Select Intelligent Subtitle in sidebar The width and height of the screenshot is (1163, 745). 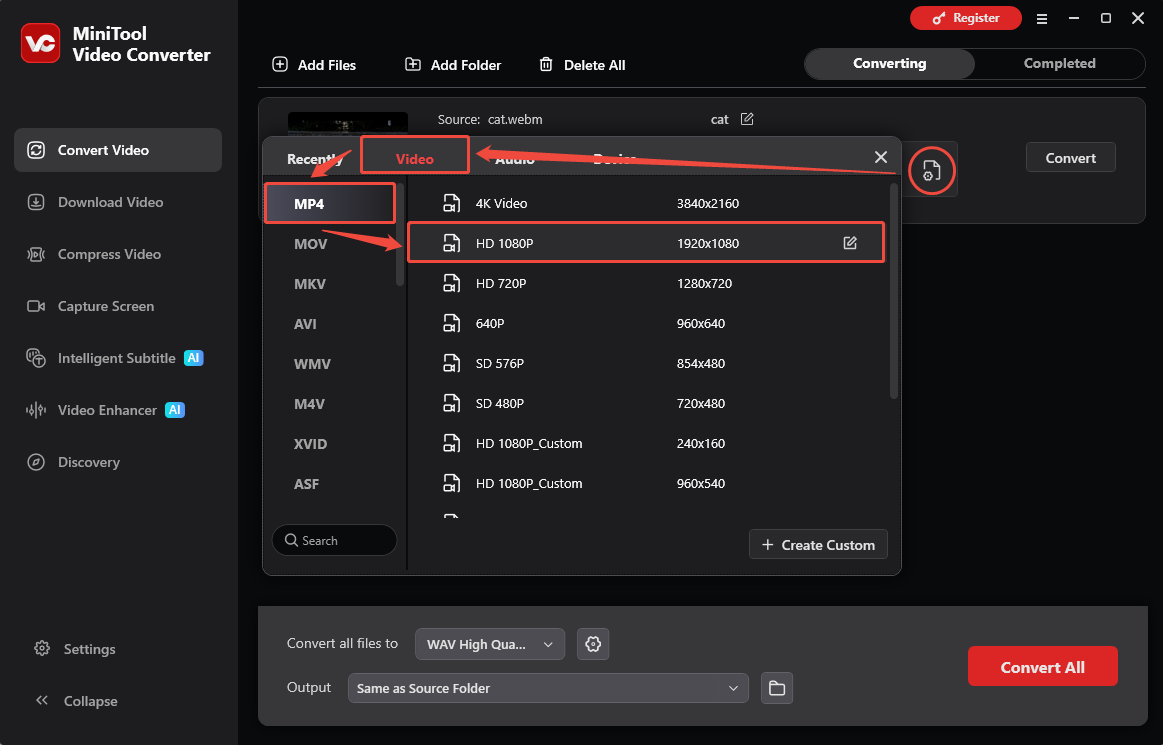coord(118,358)
